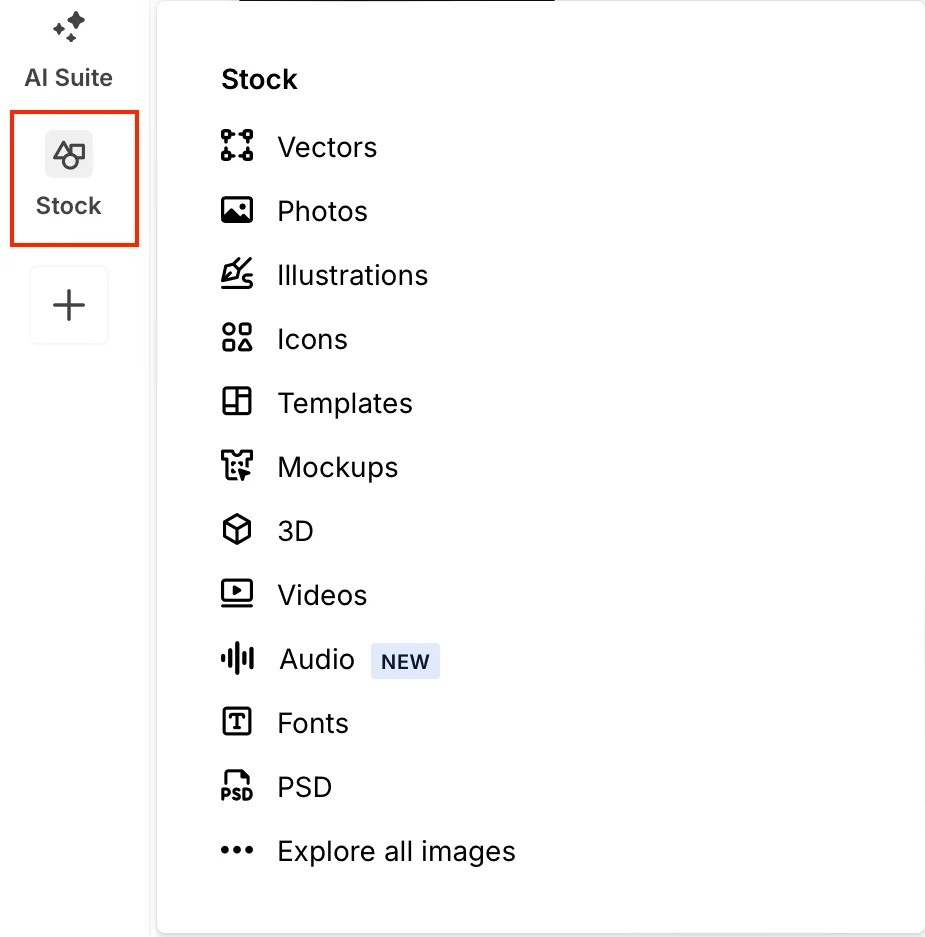
Task: Open the Stock sidebar section
Action: [x=69, y=177]
